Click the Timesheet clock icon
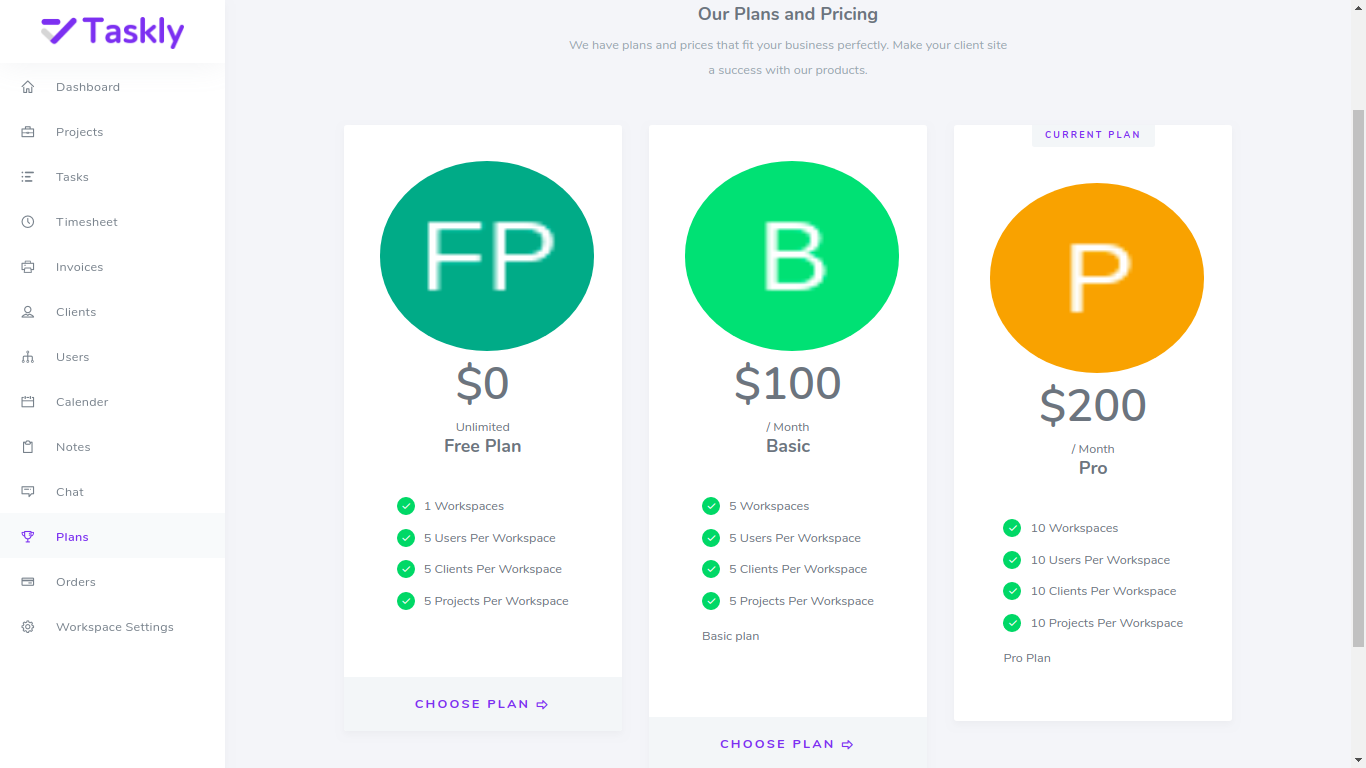 coord(28,222)
